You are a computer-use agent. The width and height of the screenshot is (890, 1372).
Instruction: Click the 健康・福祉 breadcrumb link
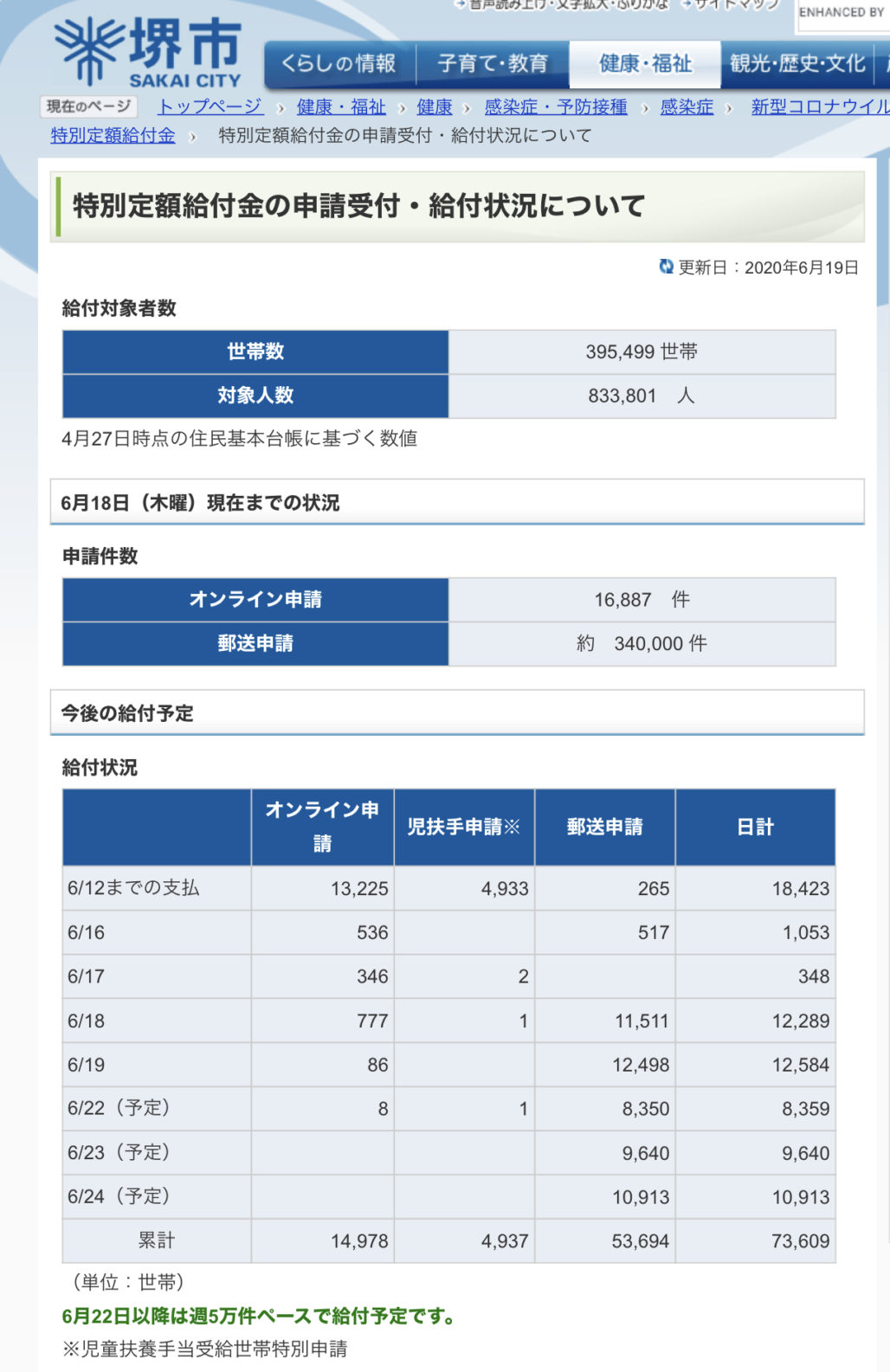(341, 106)
